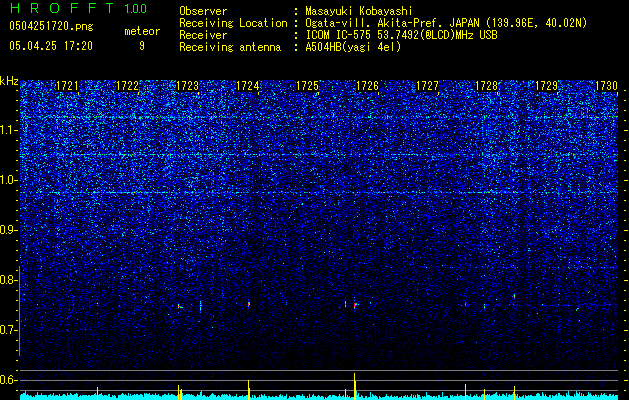Click the meteor count label
This screenshot has height=400, width=629.
tap(142, 31)
